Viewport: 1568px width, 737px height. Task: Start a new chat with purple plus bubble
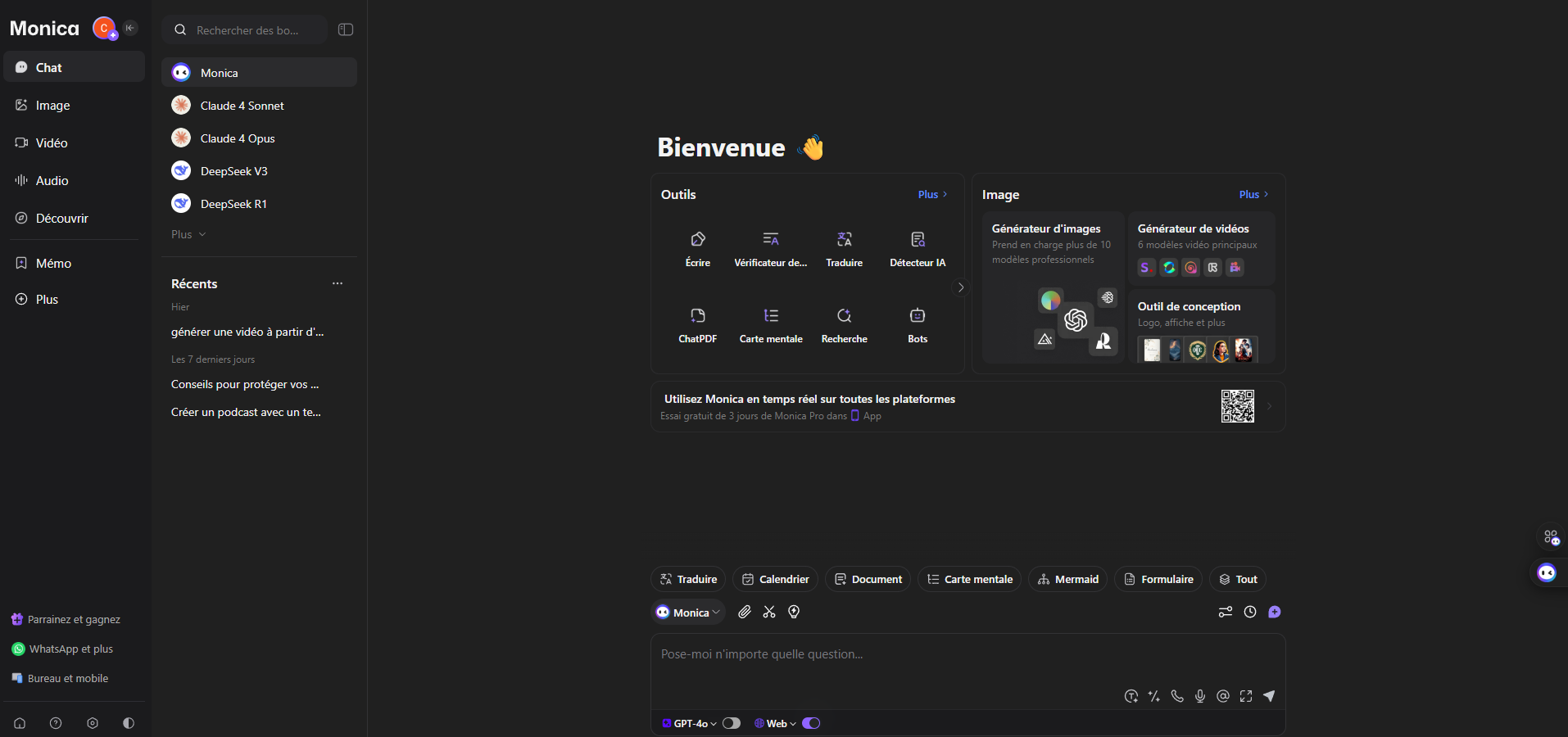click(x=1274, y=612)
